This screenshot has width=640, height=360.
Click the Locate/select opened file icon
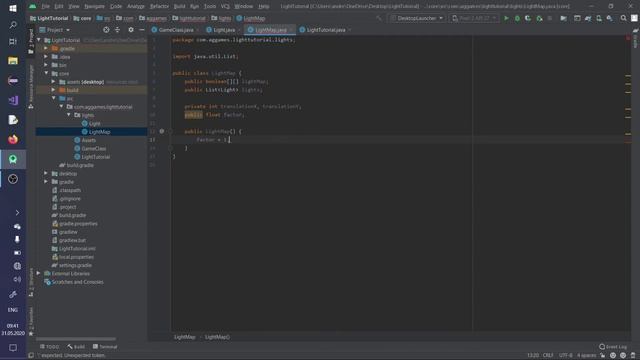click(106, 30)
